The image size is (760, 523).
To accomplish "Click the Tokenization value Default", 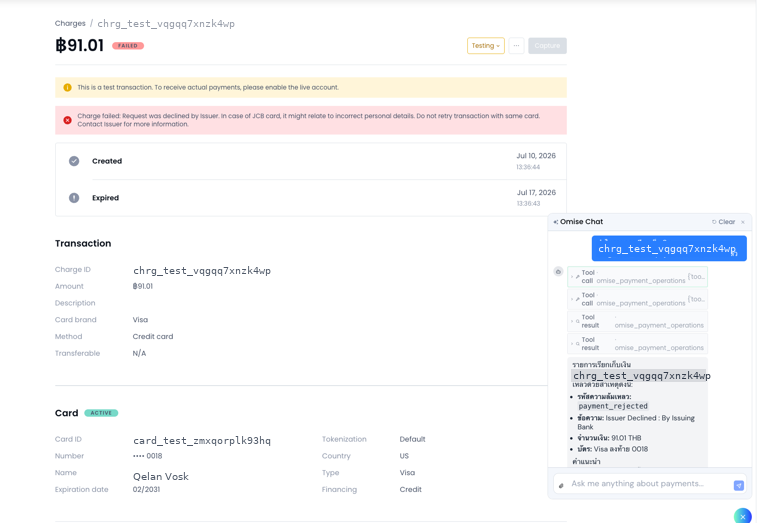I will (x=412, y=439).
